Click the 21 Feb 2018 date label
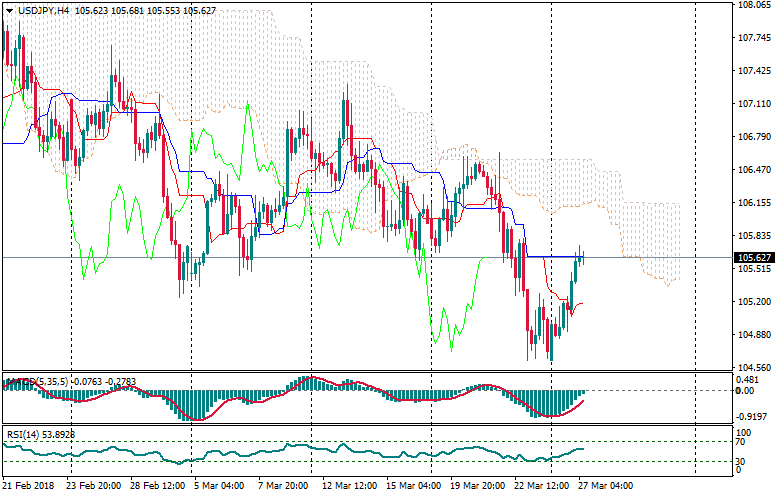 pos(28,485)
